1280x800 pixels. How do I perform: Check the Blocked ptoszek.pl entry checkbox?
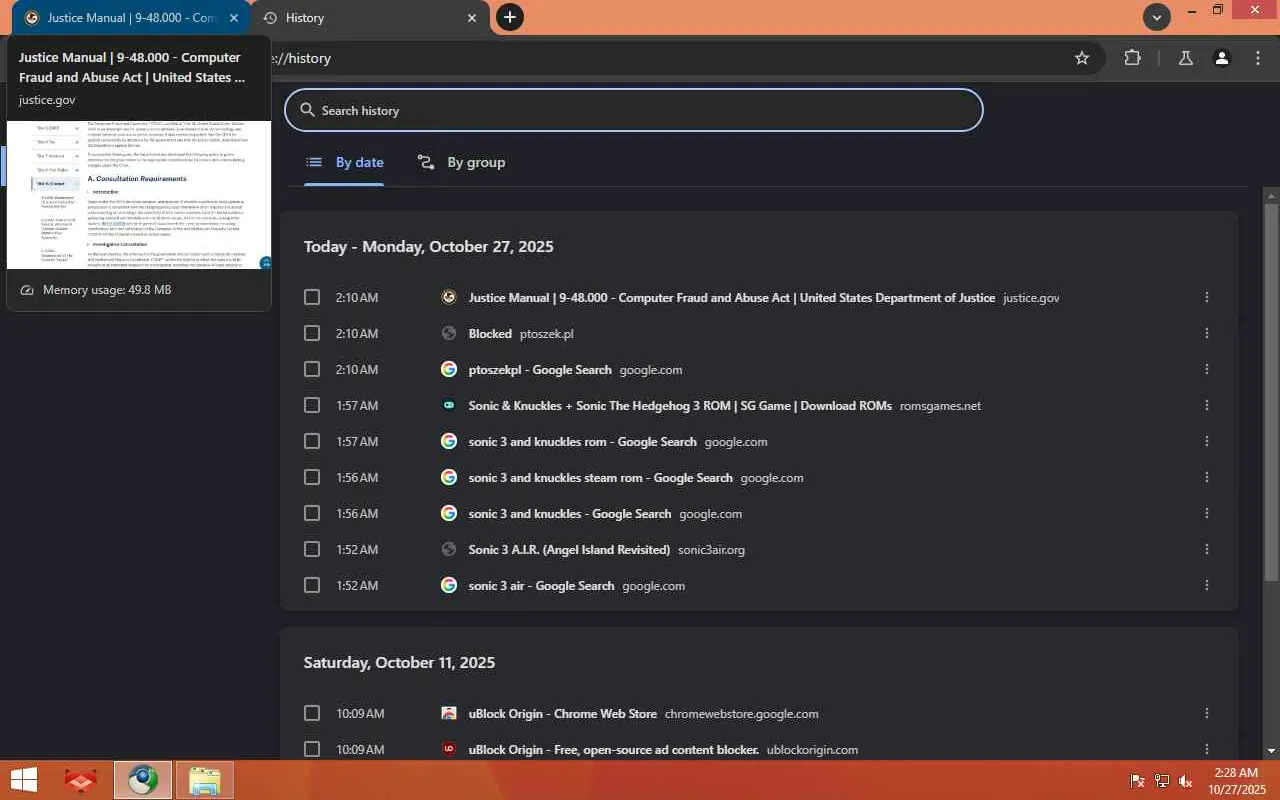[312, 333]
